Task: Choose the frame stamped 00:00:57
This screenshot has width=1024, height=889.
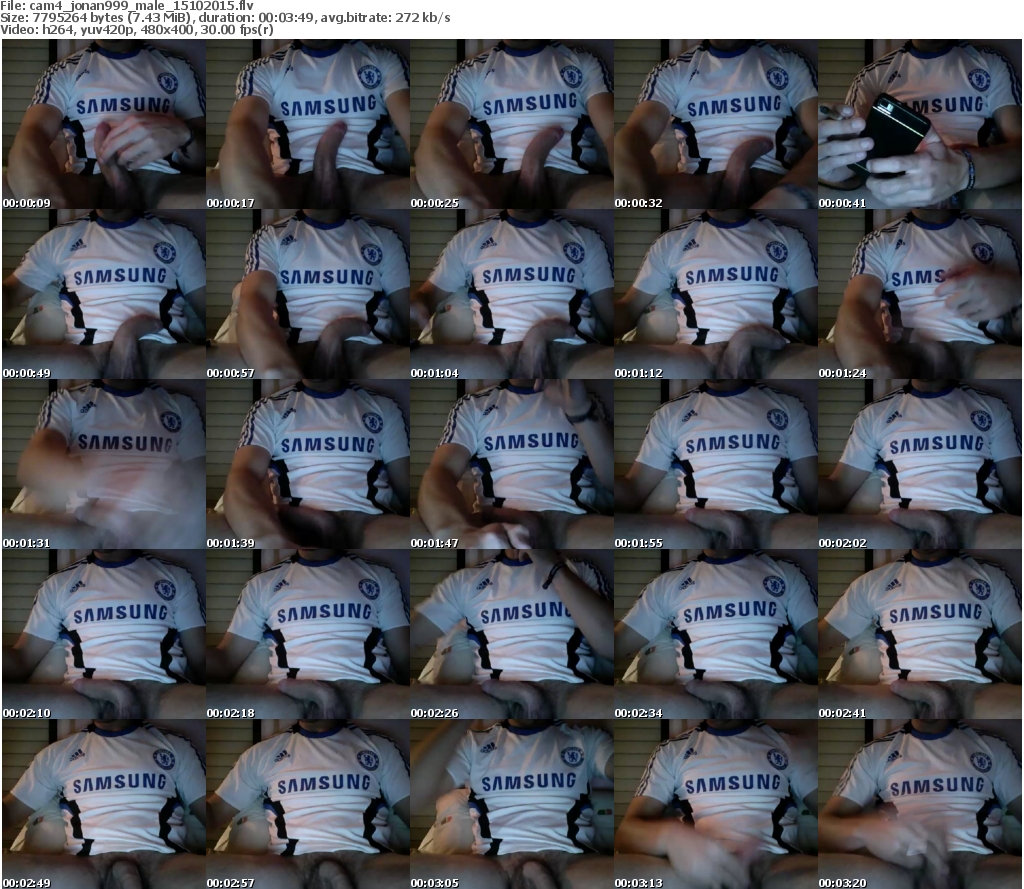Action: tap(308, 294)
